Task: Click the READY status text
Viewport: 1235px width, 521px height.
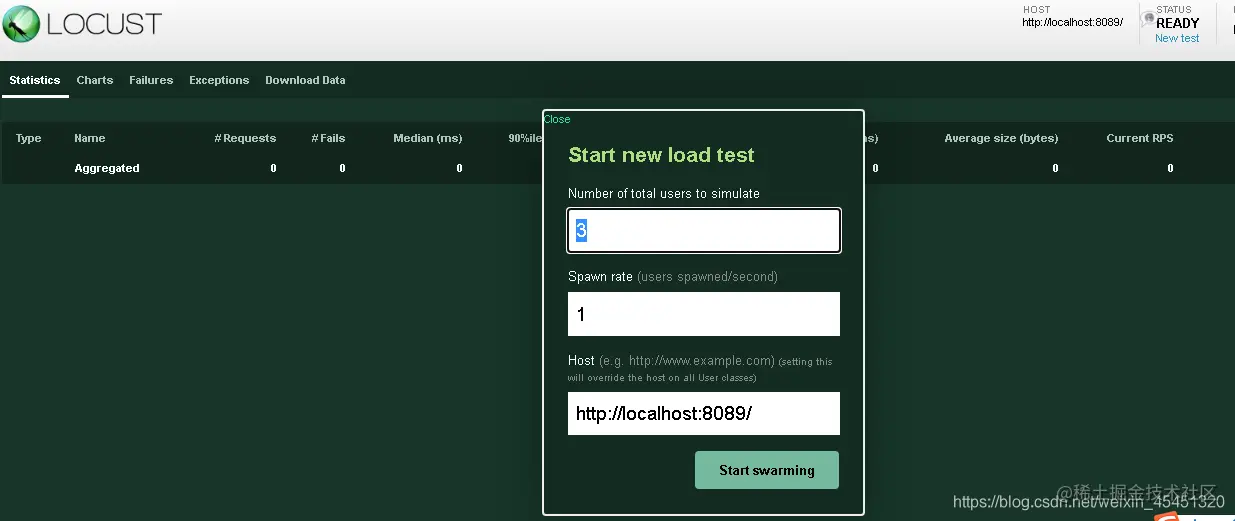Action: tap(1177, 23)
